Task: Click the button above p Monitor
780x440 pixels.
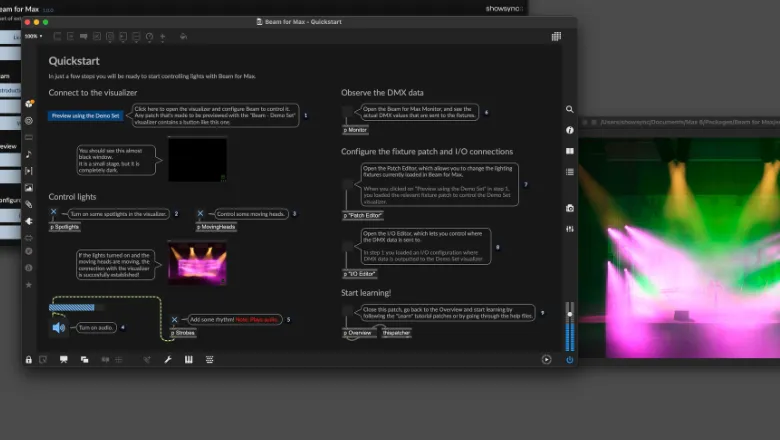Action: pyautogui.click(x=347, y=111)
